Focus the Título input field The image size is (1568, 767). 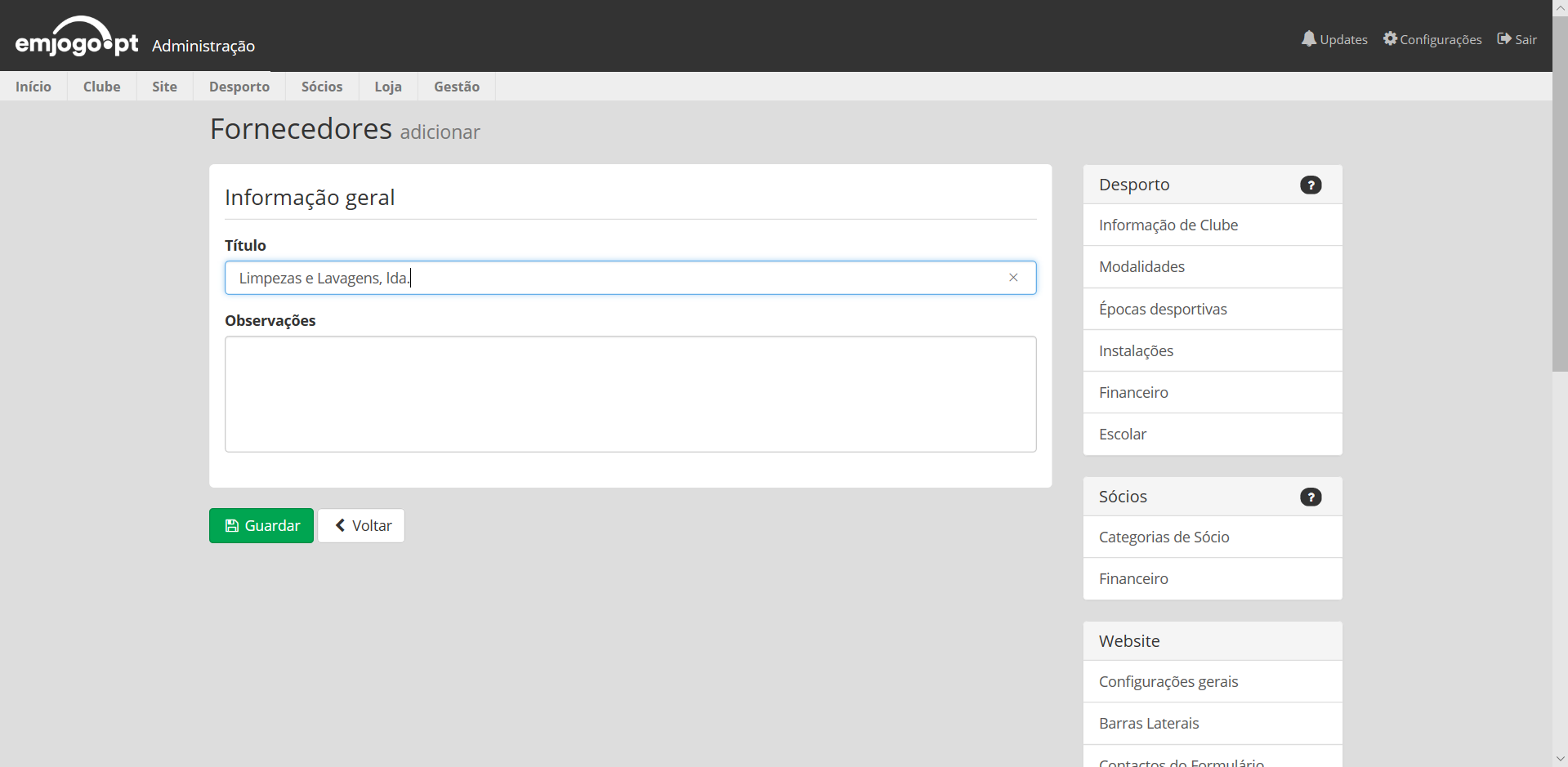613,278
